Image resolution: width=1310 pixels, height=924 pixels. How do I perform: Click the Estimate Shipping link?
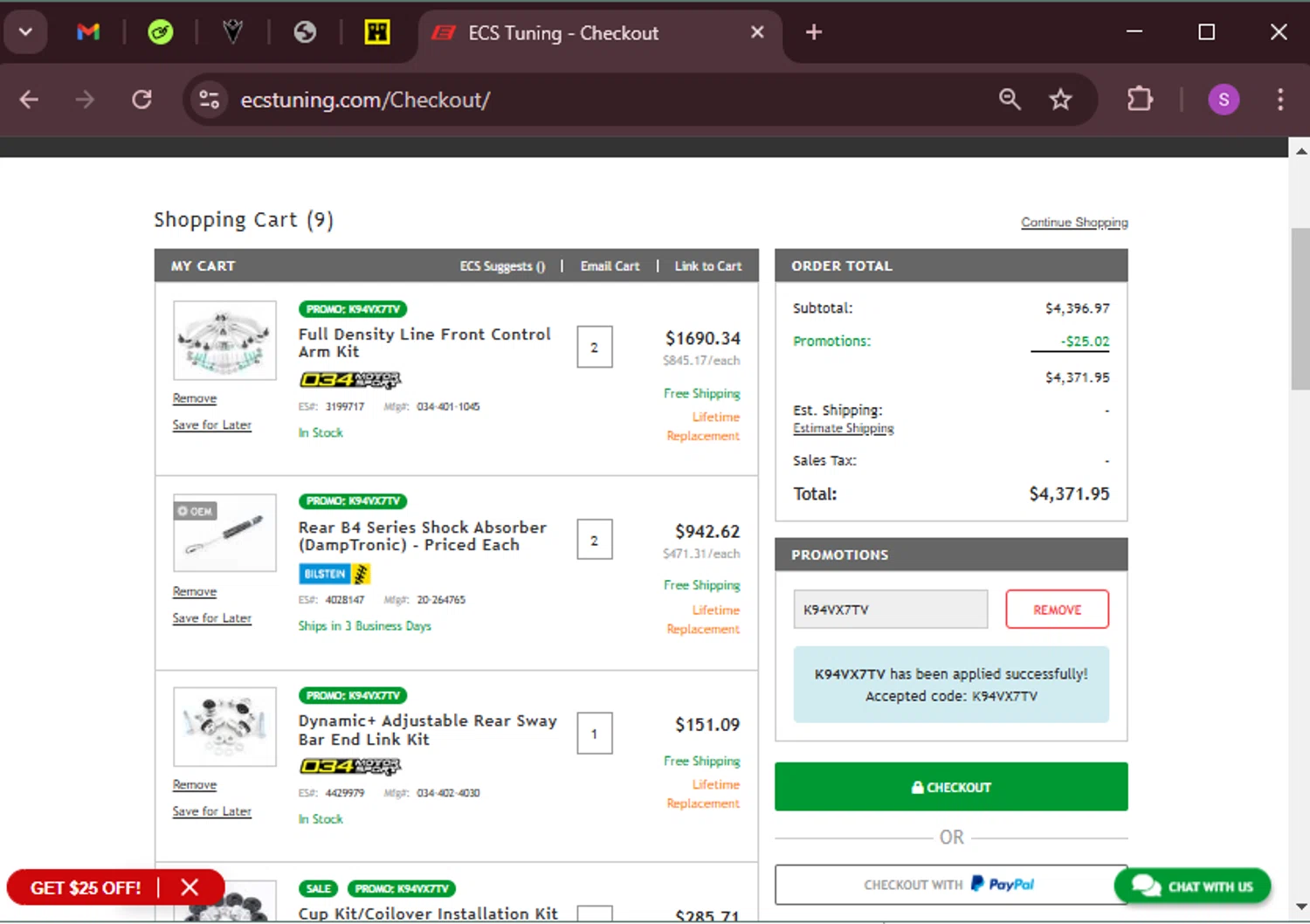[843, 429]
